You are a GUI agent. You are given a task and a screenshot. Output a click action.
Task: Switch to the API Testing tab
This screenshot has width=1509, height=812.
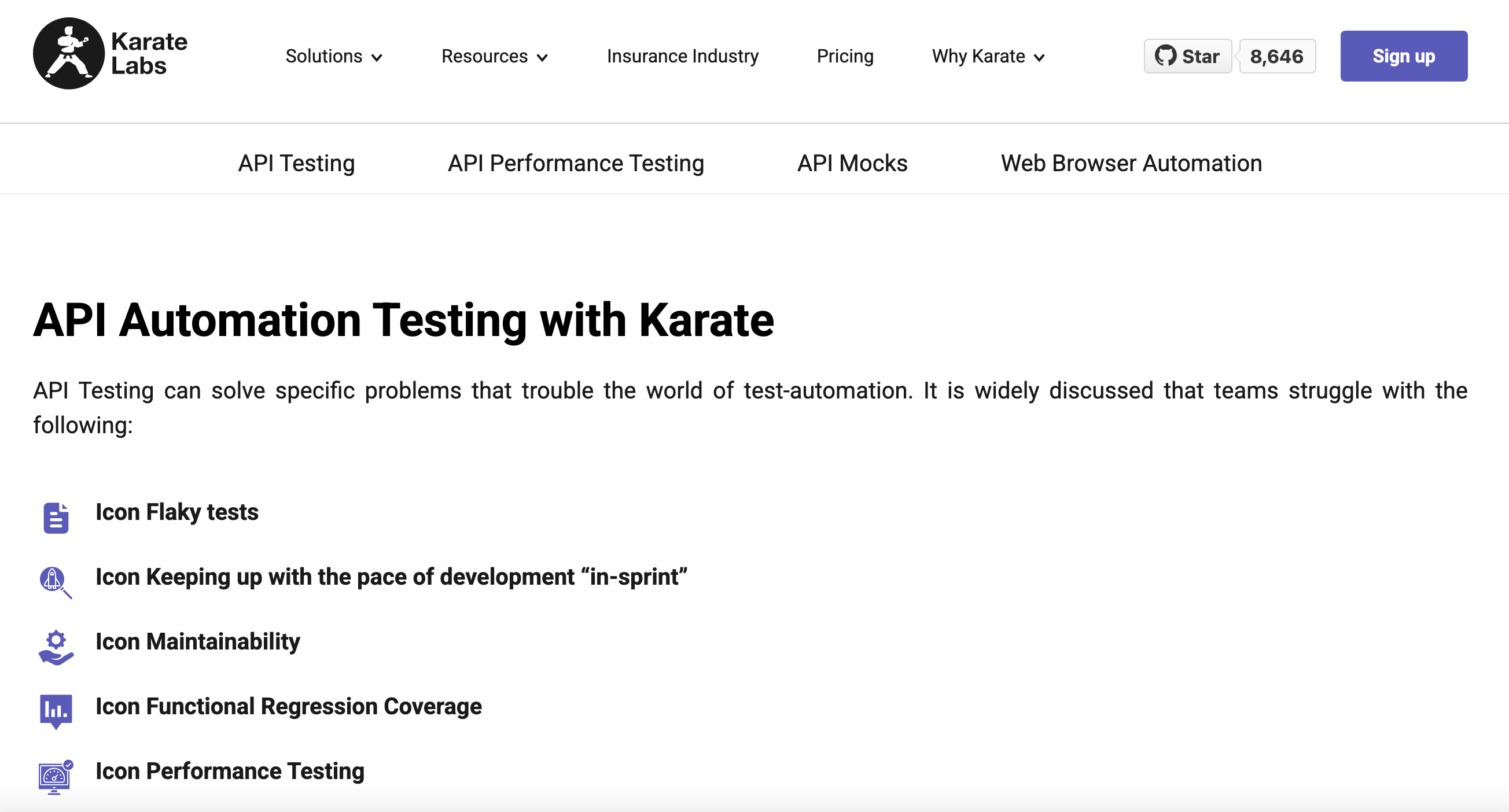point(296,163)
